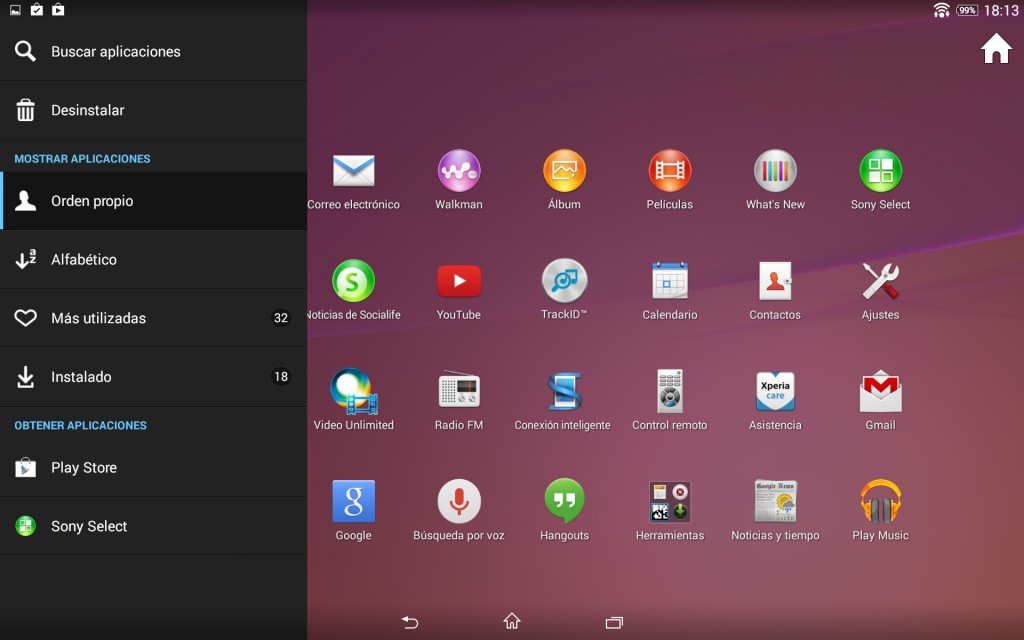Tap the Back navigation button
1024x640 pixels.
click(x=410, y=622)
